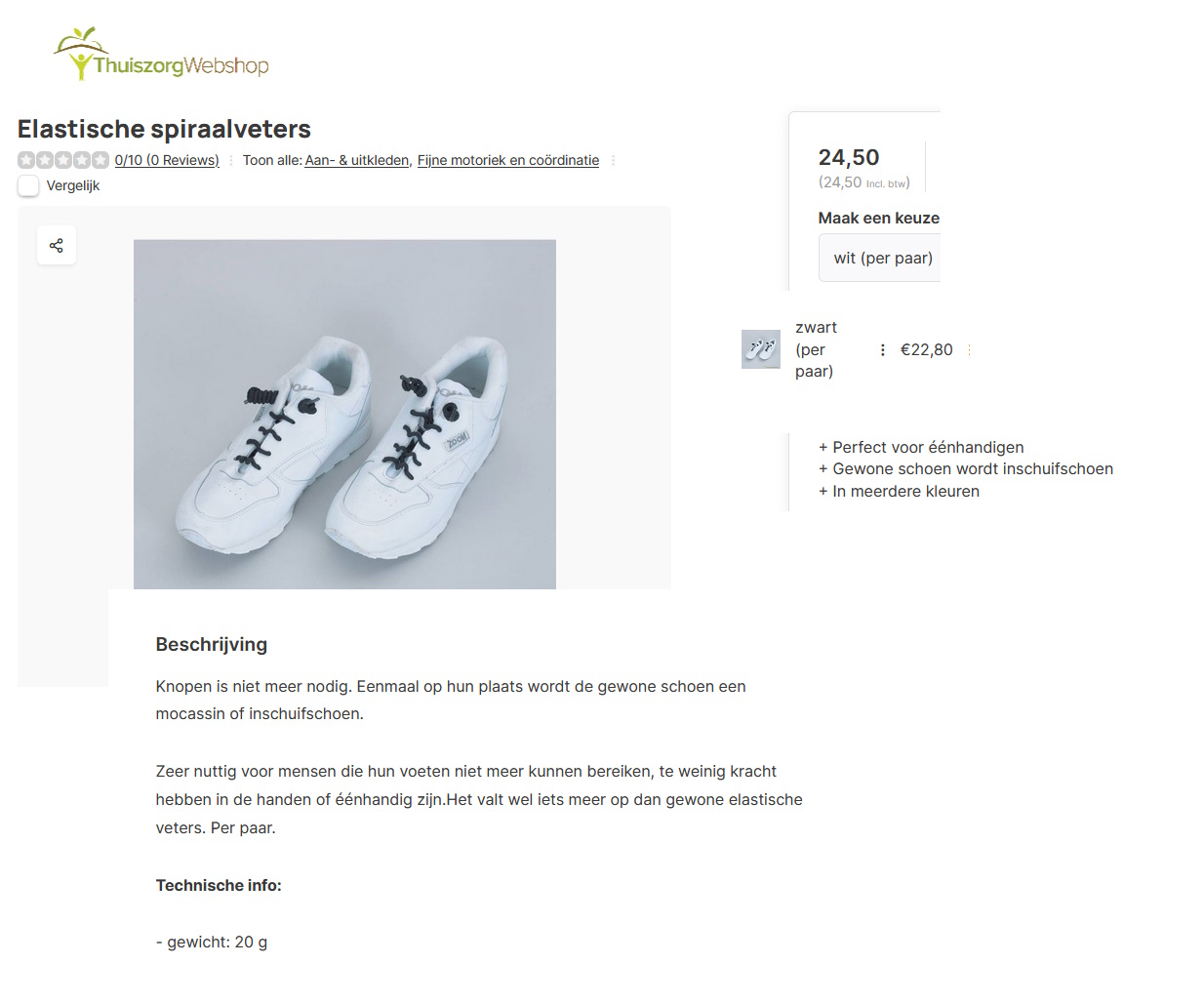Click the white sneakers product image

click(344, 414)
